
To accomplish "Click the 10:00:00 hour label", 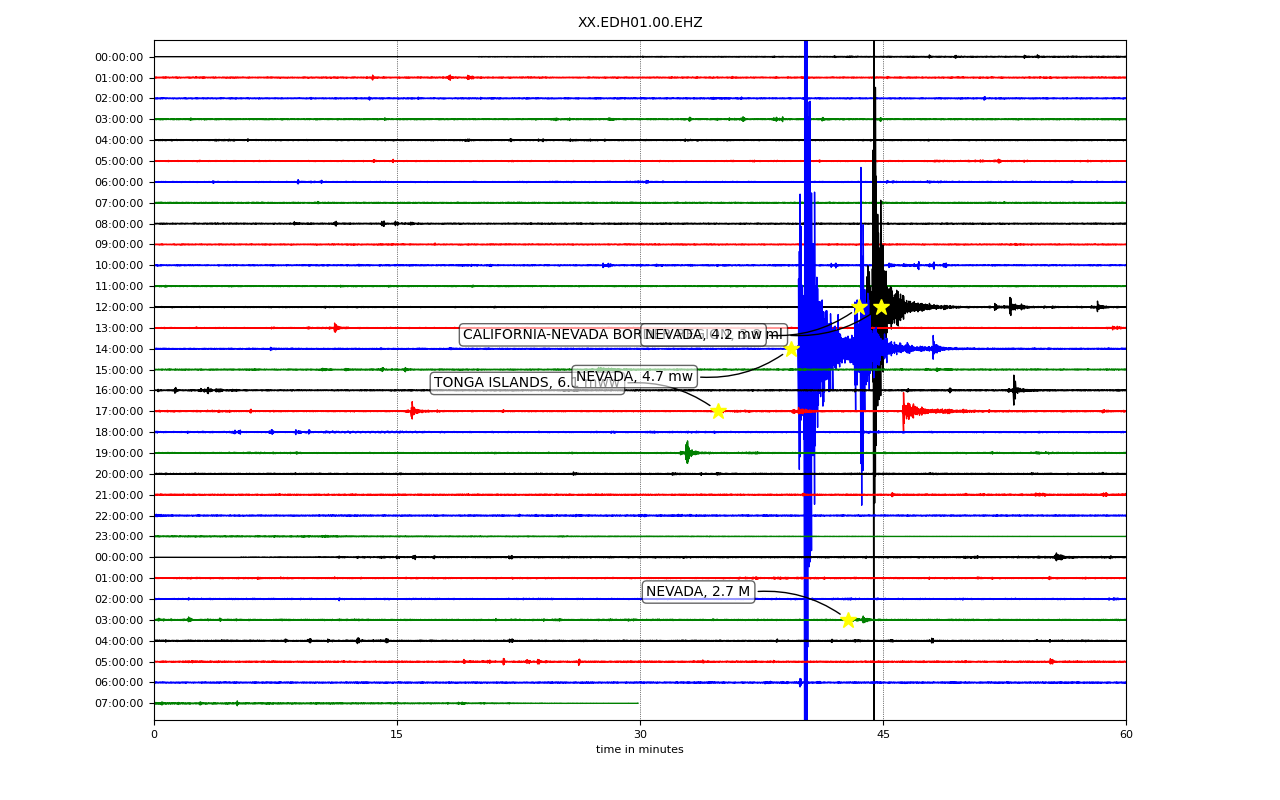I will pyautogui.click(x=118, y=266).
